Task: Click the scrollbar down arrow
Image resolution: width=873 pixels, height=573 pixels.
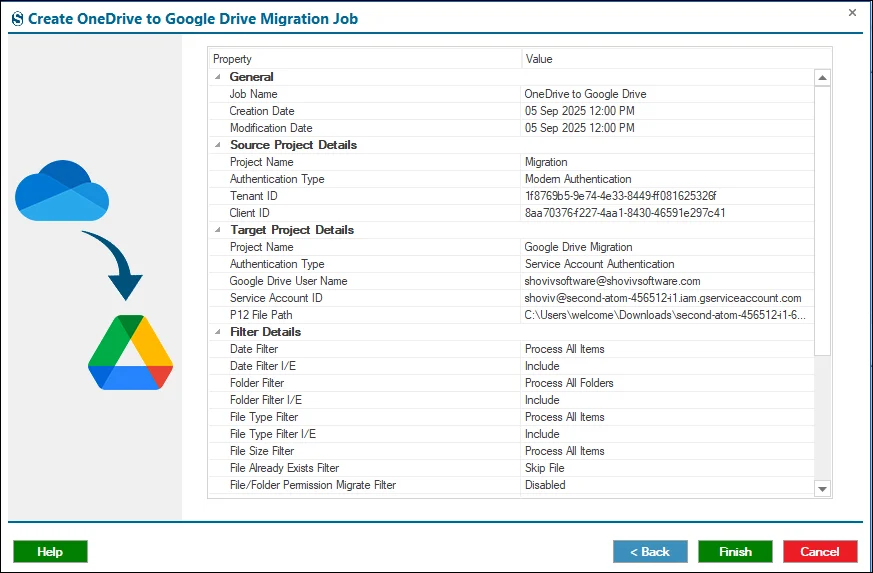Action: click(x=822, y=488)
